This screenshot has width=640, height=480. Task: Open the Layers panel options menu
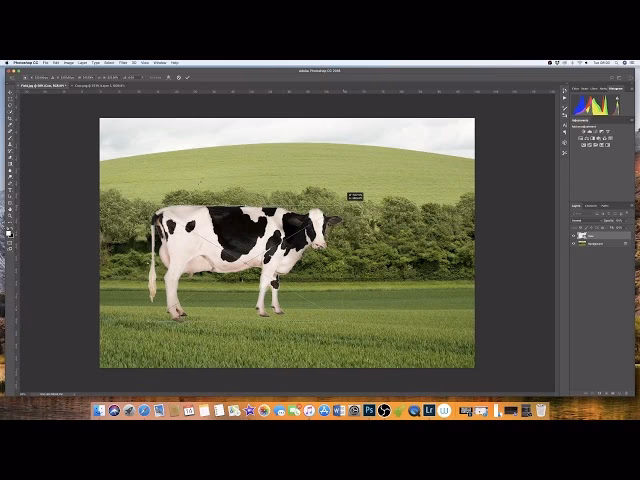632,205
